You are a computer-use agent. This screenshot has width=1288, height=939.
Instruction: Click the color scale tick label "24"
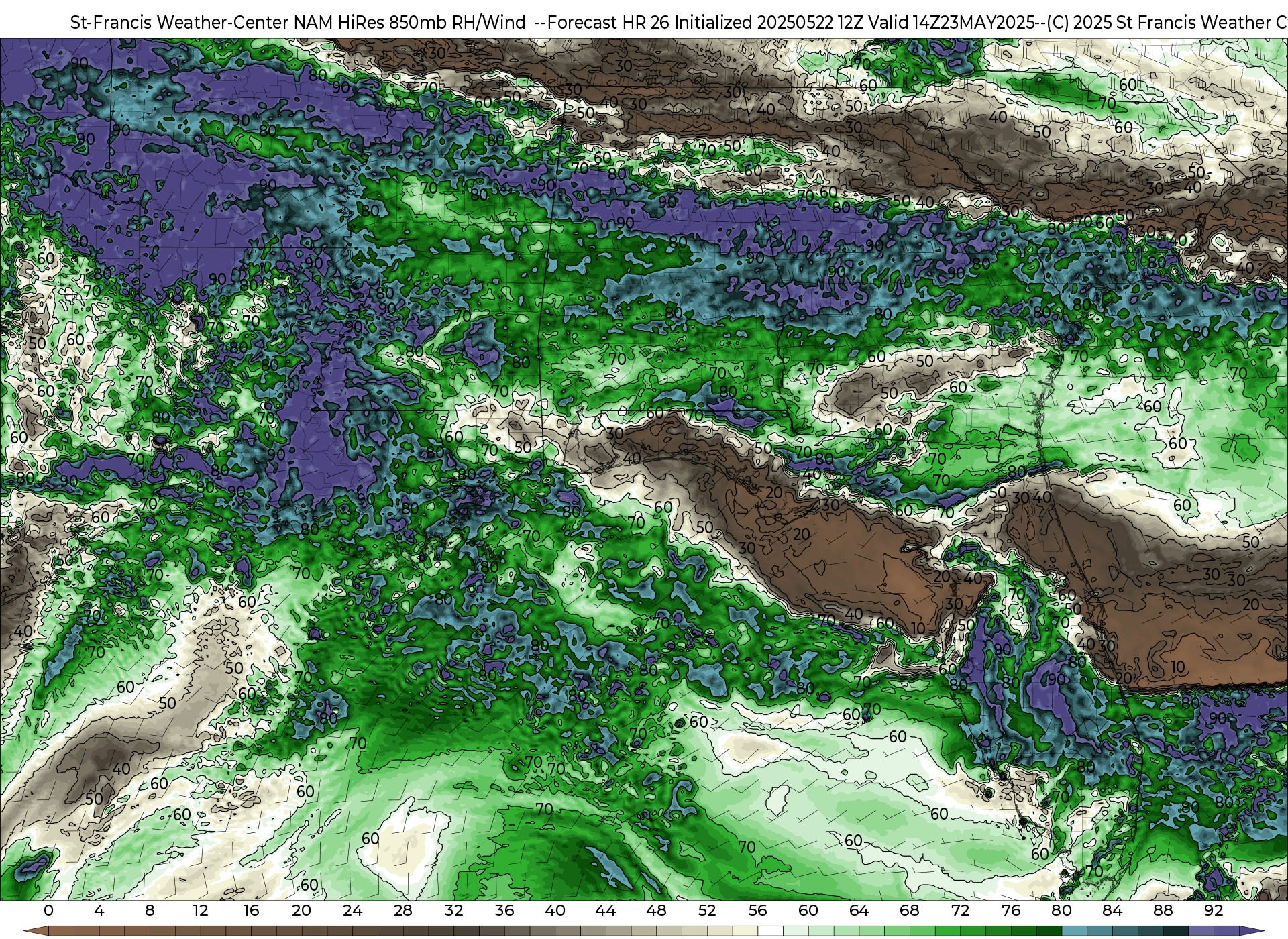pyautogui.click(x=352, y=911)
